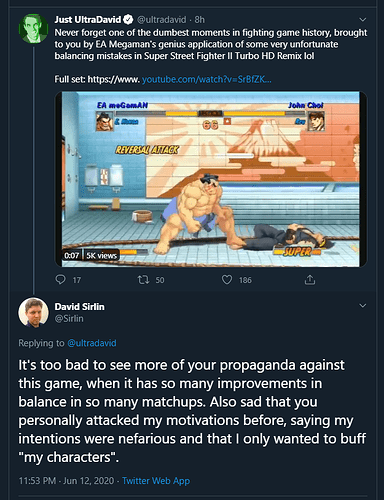Expand the chevron menu on UltraDavid's tweet
Viewport: 384px width, 500px height.
click(x=362, y=20)
